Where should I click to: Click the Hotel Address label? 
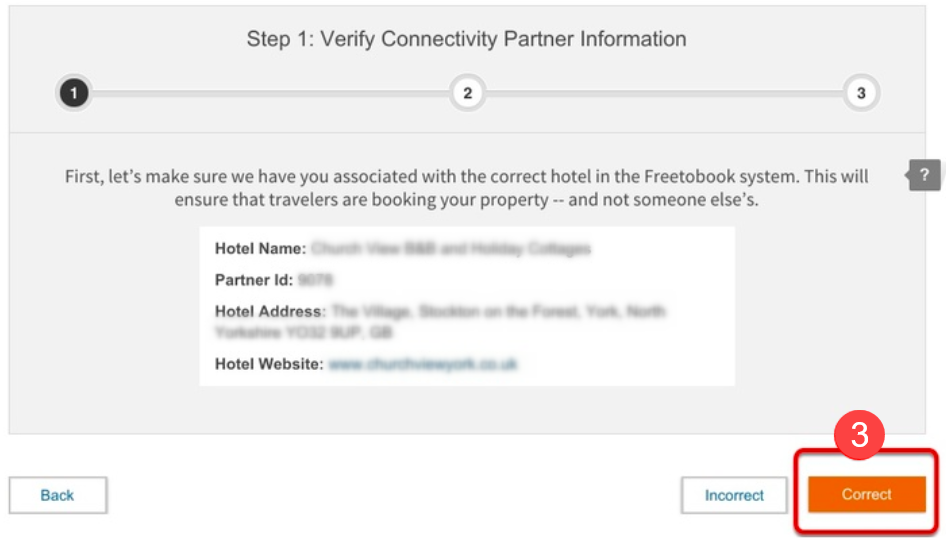coord(270,312)
